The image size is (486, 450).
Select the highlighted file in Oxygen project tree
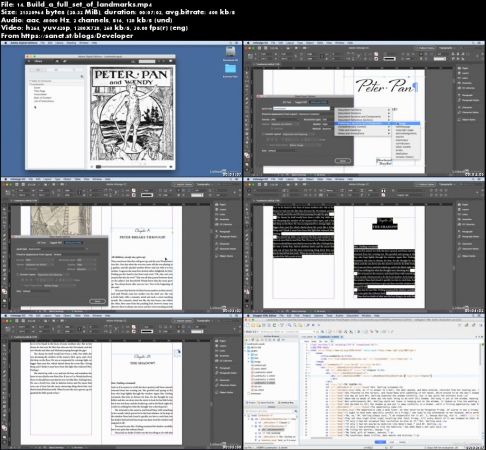pyautogui.click(x=265, y=383)
